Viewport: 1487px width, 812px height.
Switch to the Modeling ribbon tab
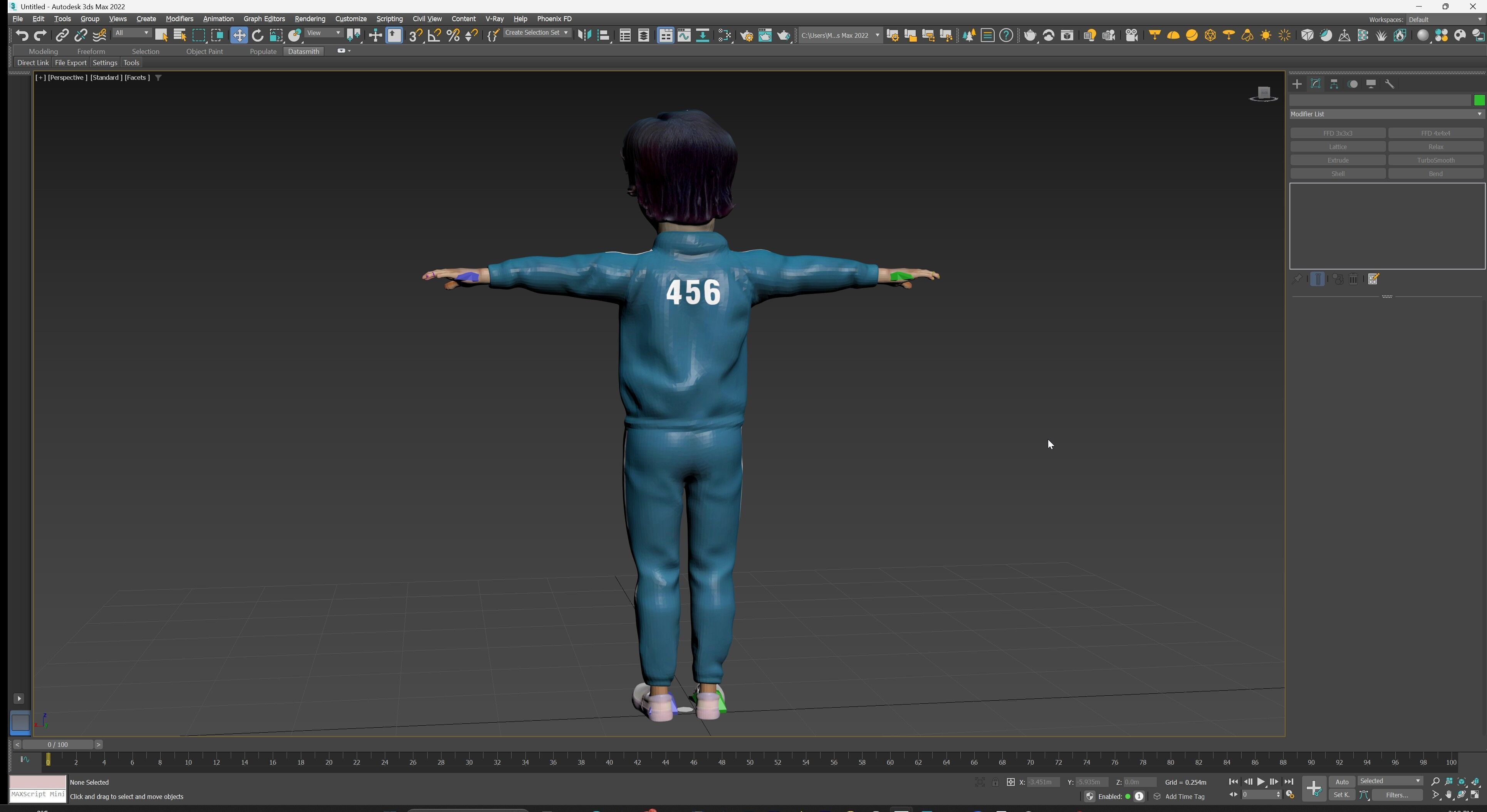pos(43,51)
